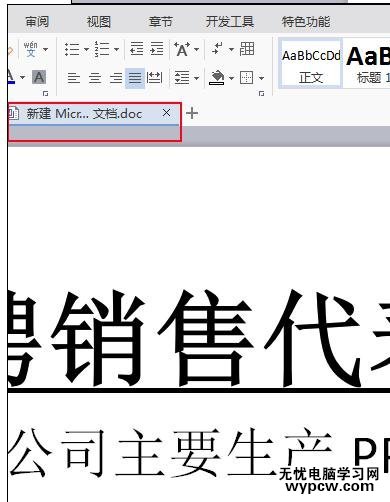This screenshot has height=502, width=390.
Task: Open the paragraph marks dropdown arrow
Action: 231,50
